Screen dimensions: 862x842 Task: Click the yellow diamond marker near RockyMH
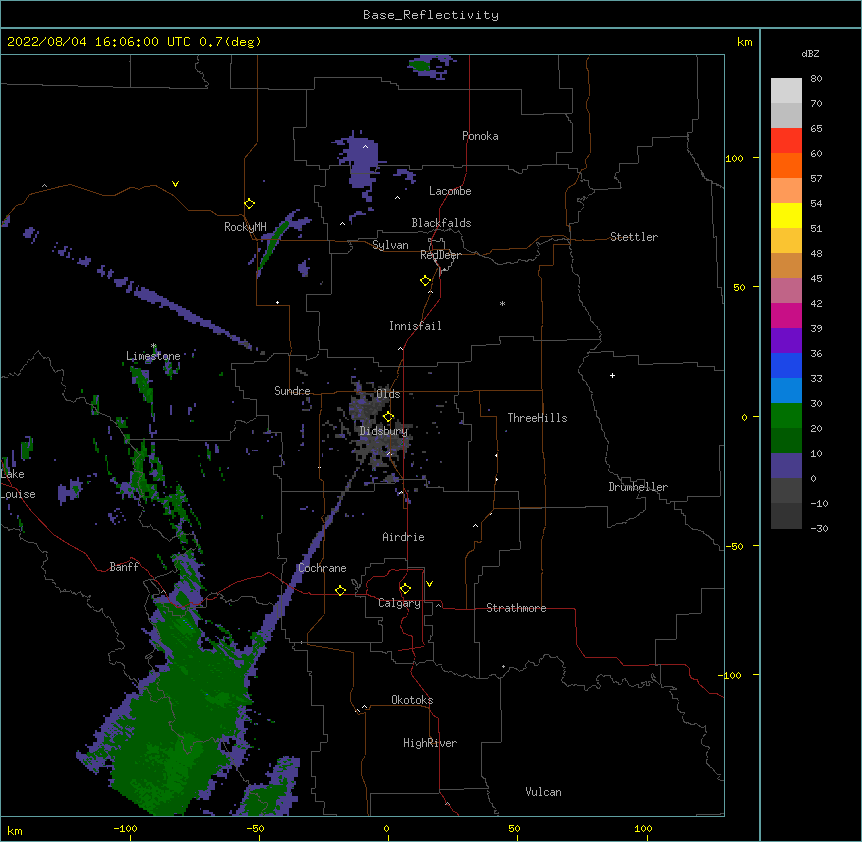pyautogui.click(x=249, y=204)
